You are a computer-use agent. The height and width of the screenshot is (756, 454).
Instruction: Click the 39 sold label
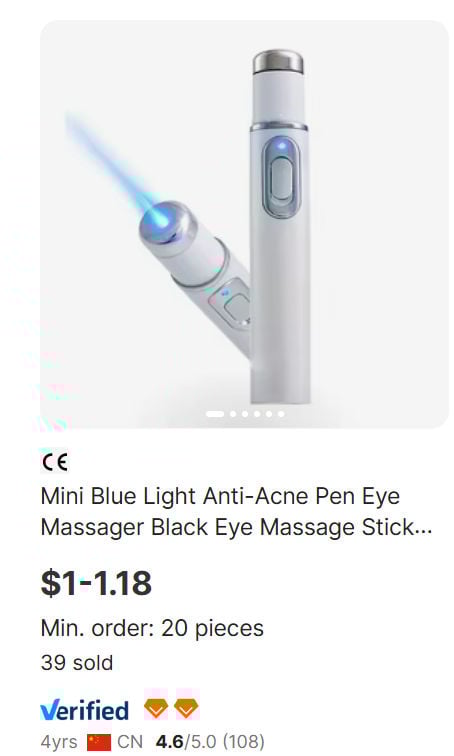pyautogui.click(x=77, y=663)
